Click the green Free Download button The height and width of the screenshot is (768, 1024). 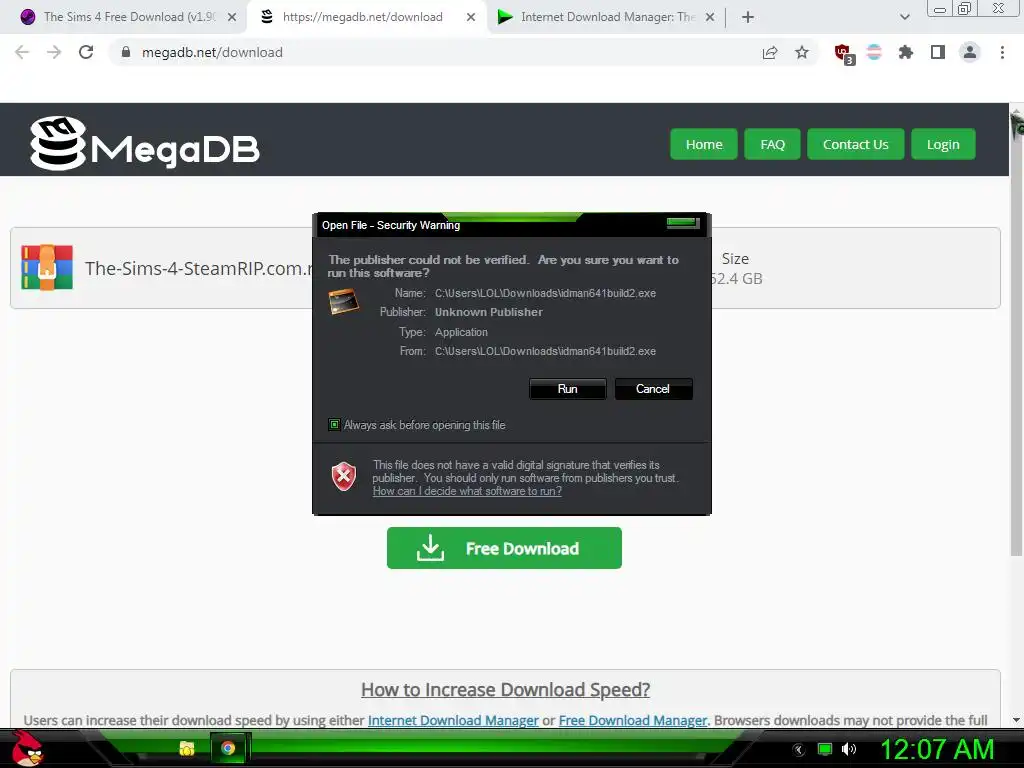[x=504, y=548]
